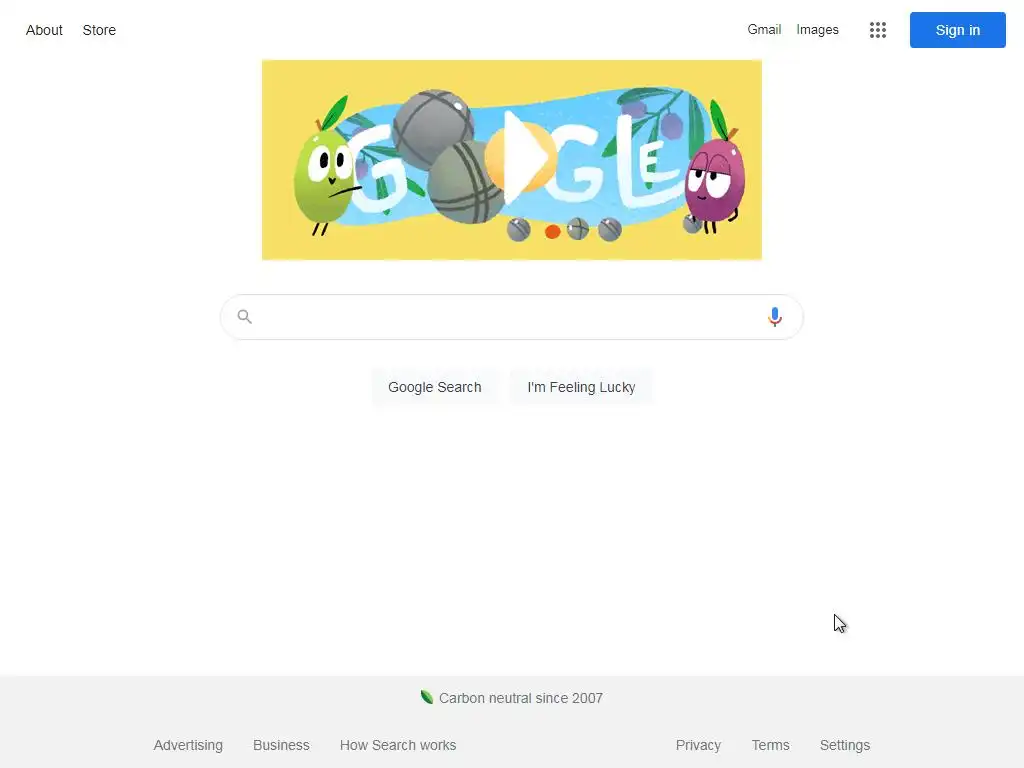Click the green leaf carbon neutral icon
1024x768 pixels.
click(x=426, y=697)
